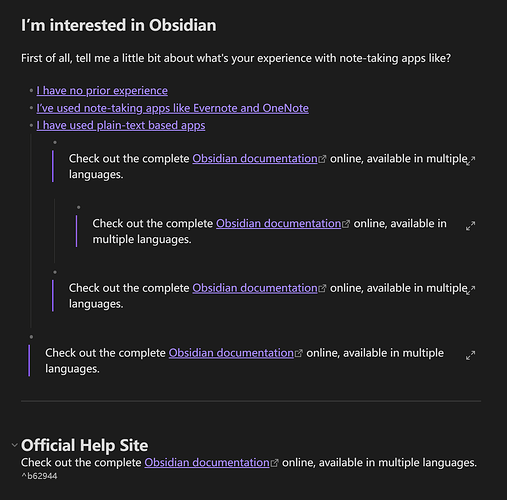Obsidian documentation link in embed below plain-text apps link

255,159
